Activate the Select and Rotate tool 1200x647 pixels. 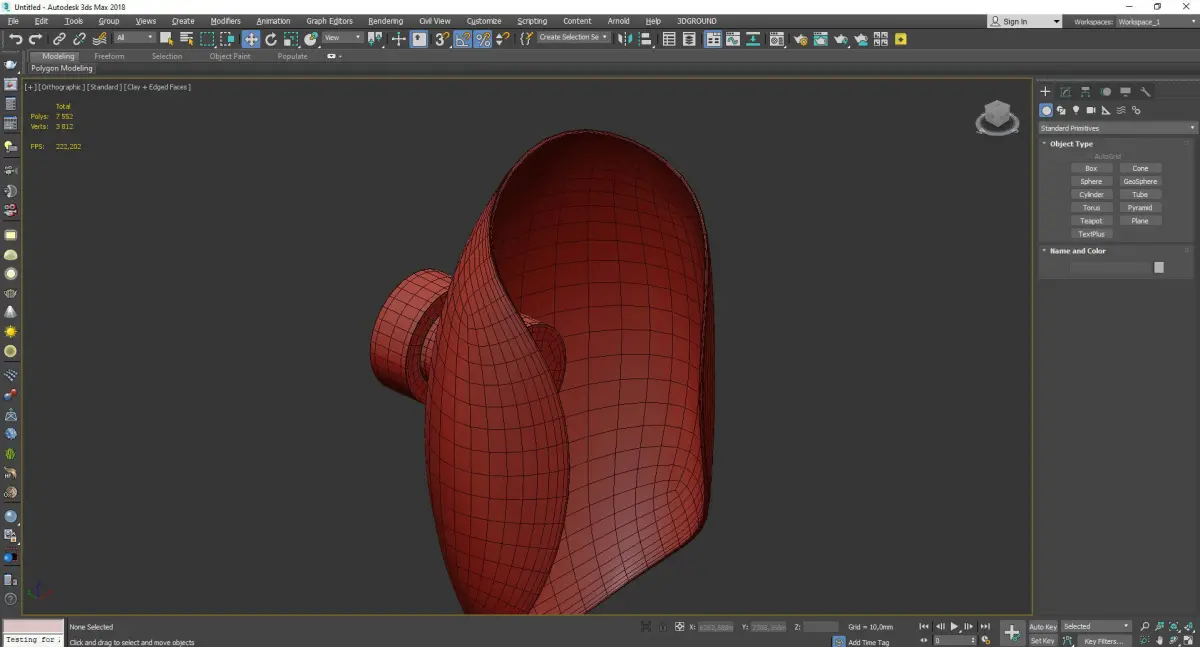[x=271, y=39]
